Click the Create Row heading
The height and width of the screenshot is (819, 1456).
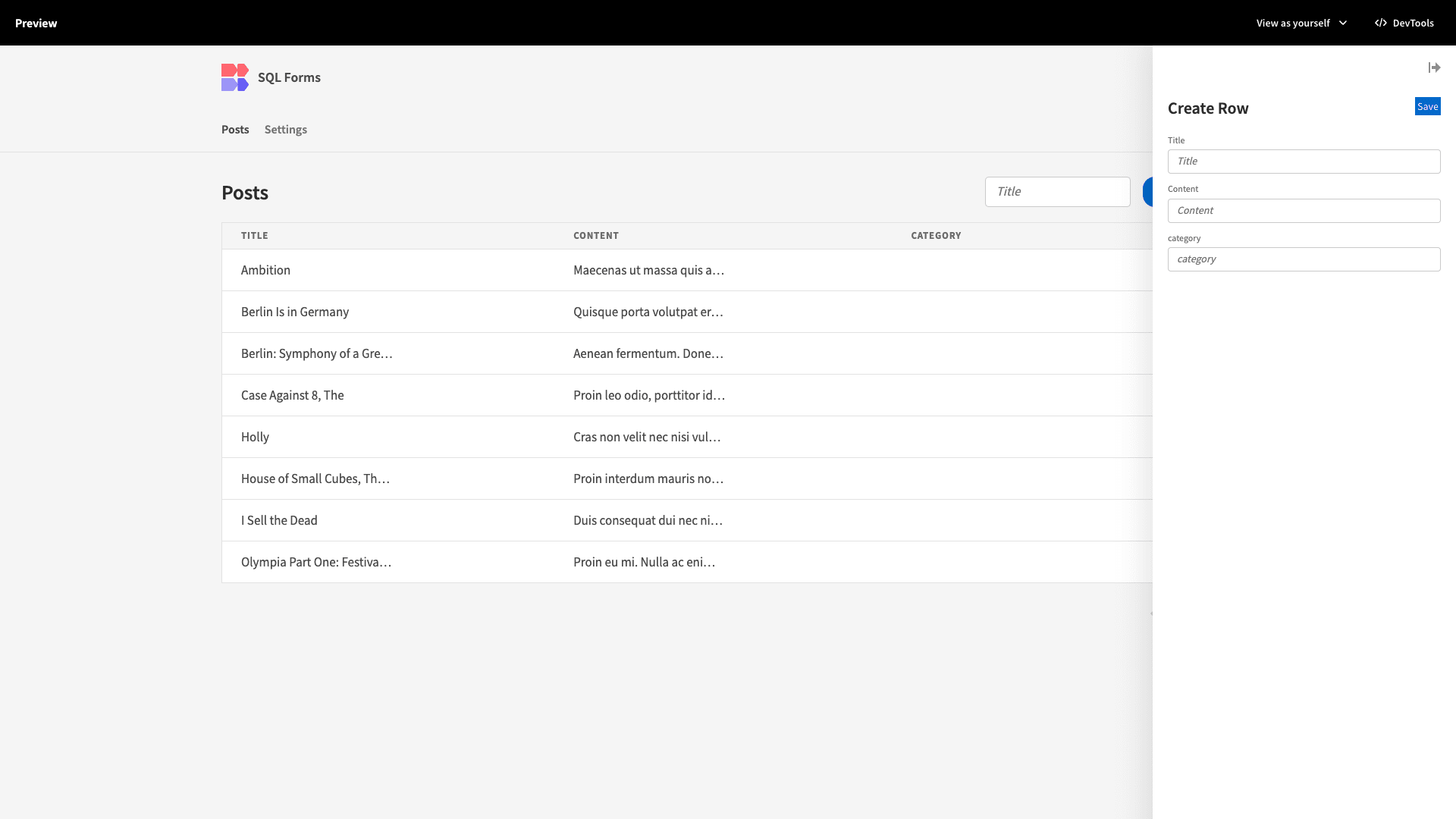coord(1208,108)
